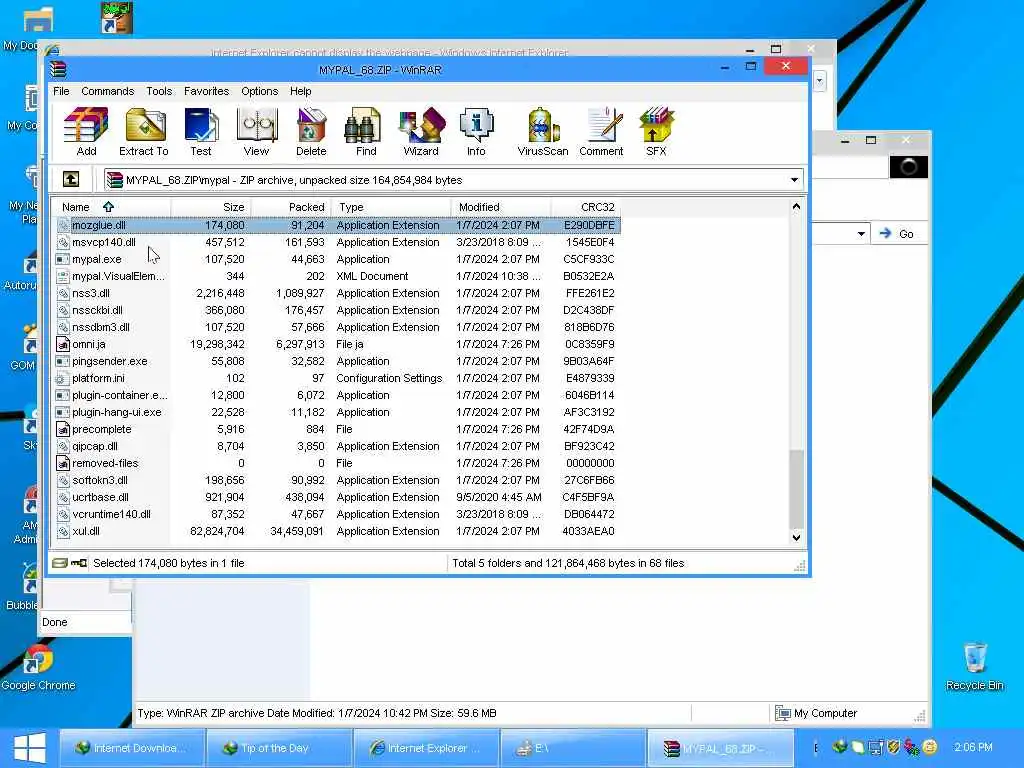Image resolution: width=1024 pixels, height=768 pixels.
Task: Open the View tool icon
Action: [x=257, y=132]
